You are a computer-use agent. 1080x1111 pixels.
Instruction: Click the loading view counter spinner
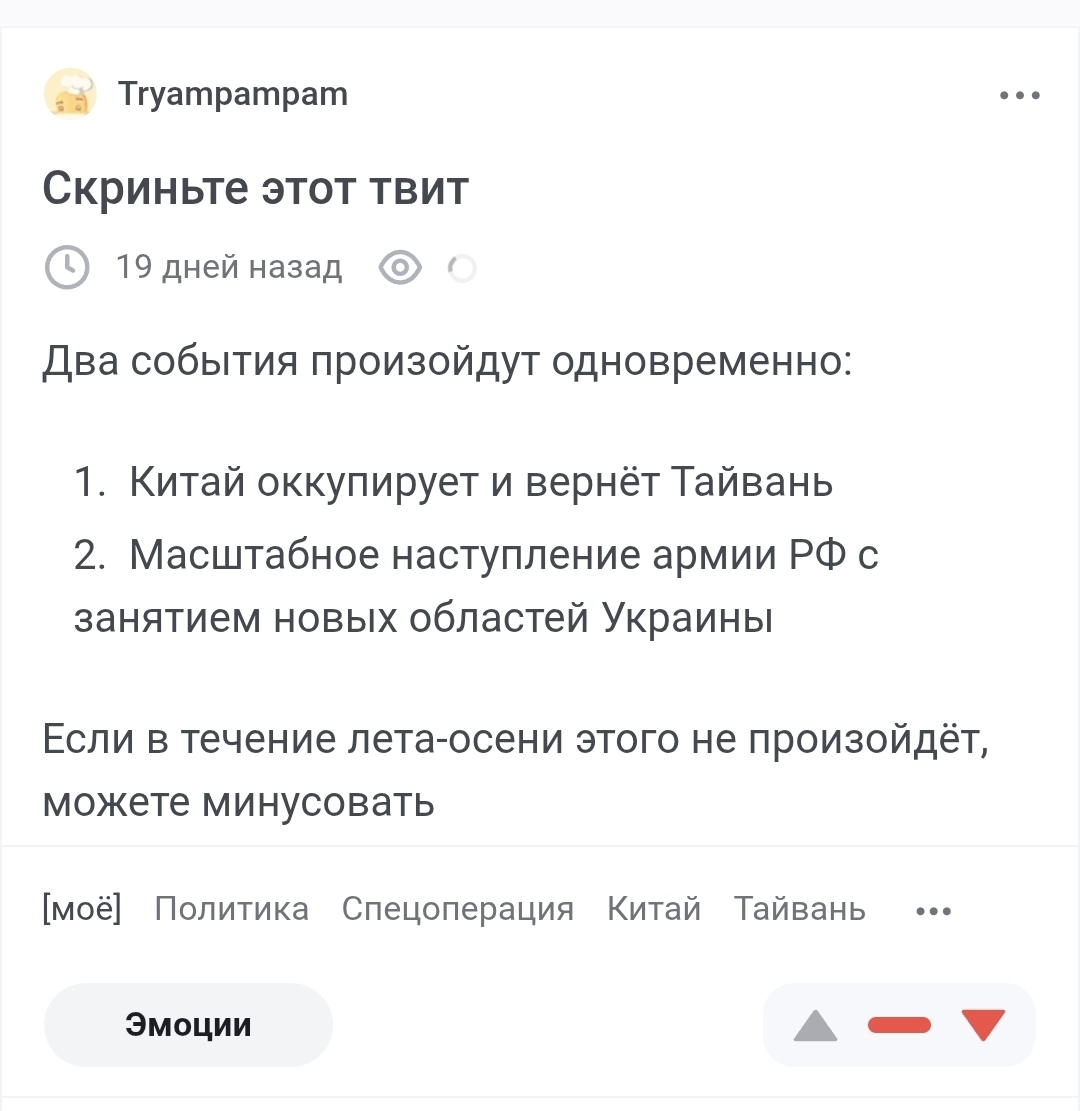point(462,269)
